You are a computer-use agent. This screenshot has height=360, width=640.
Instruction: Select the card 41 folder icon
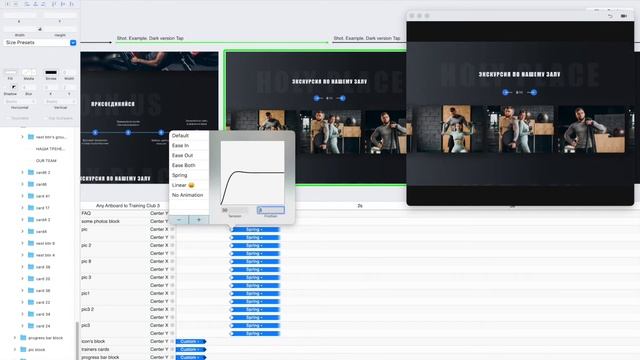pyautogui.click(x=31, y=196)
